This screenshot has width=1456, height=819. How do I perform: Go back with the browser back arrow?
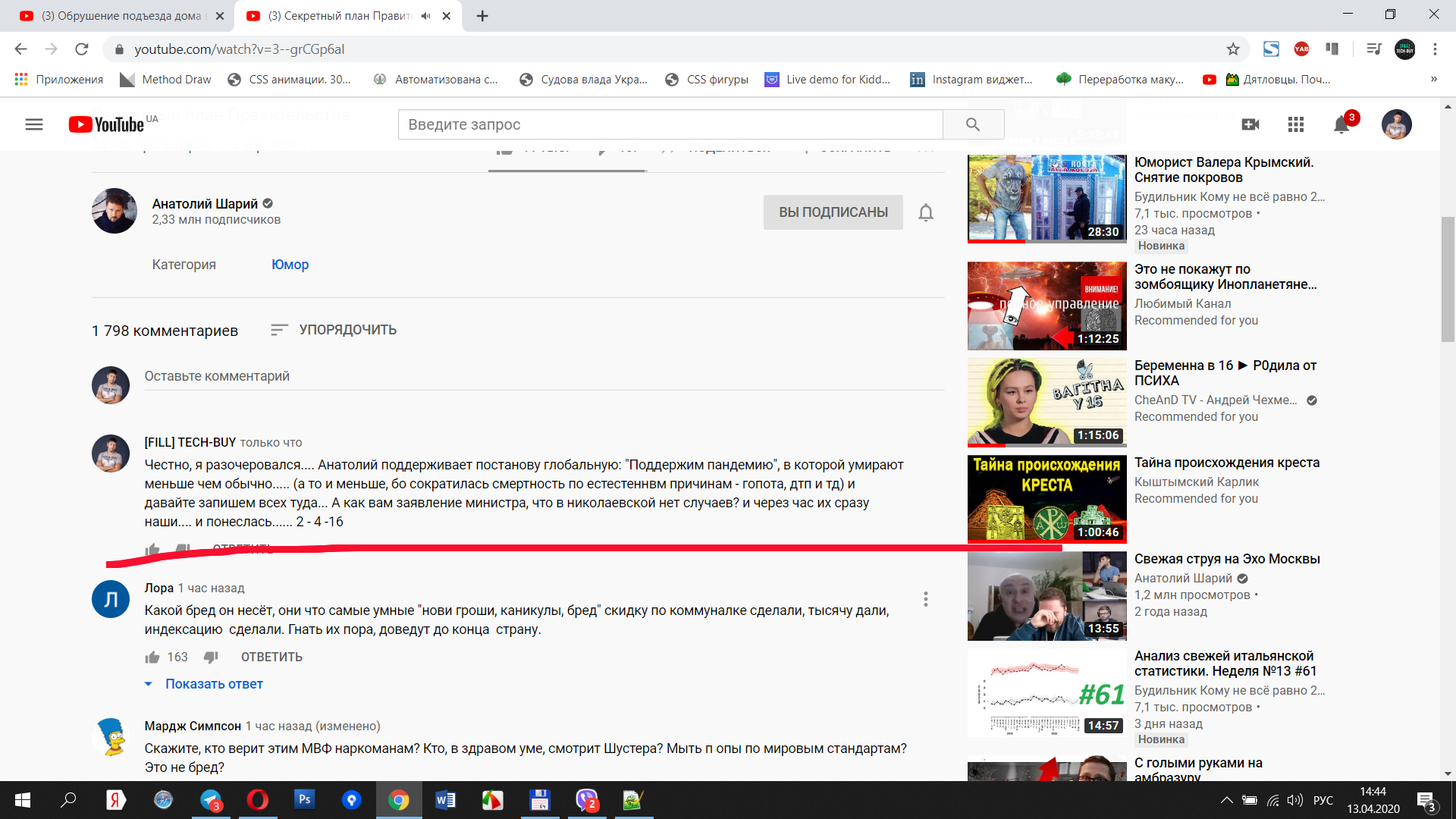point(21,49)
